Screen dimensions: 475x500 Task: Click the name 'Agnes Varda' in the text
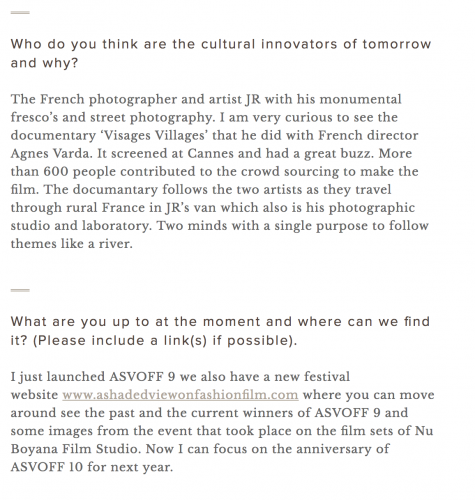pyautogui.click(x=51, y=153)
